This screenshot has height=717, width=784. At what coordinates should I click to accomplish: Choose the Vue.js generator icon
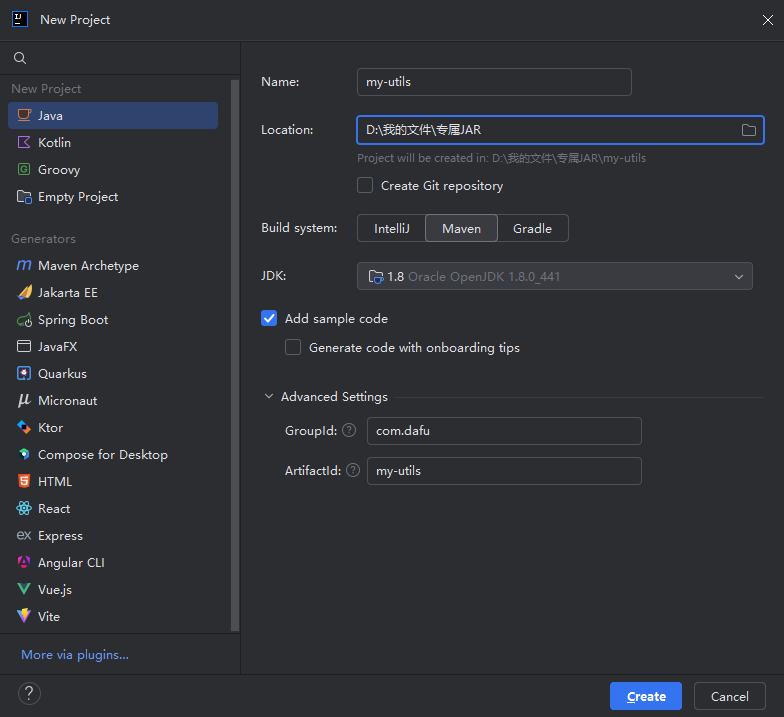[24, 590]
